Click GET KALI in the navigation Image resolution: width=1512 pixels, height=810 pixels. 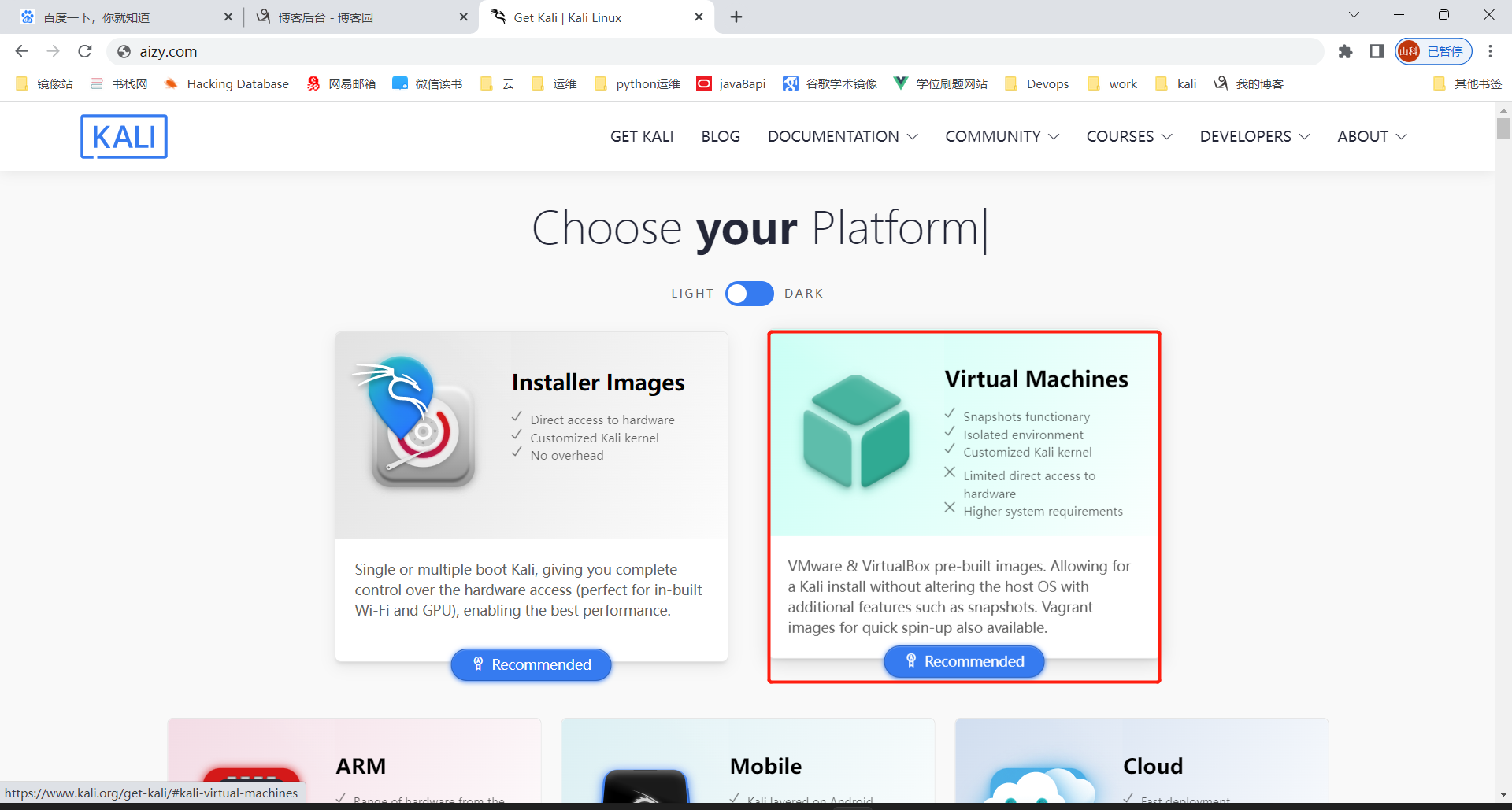pyautogui.click(x=642, y=136)
